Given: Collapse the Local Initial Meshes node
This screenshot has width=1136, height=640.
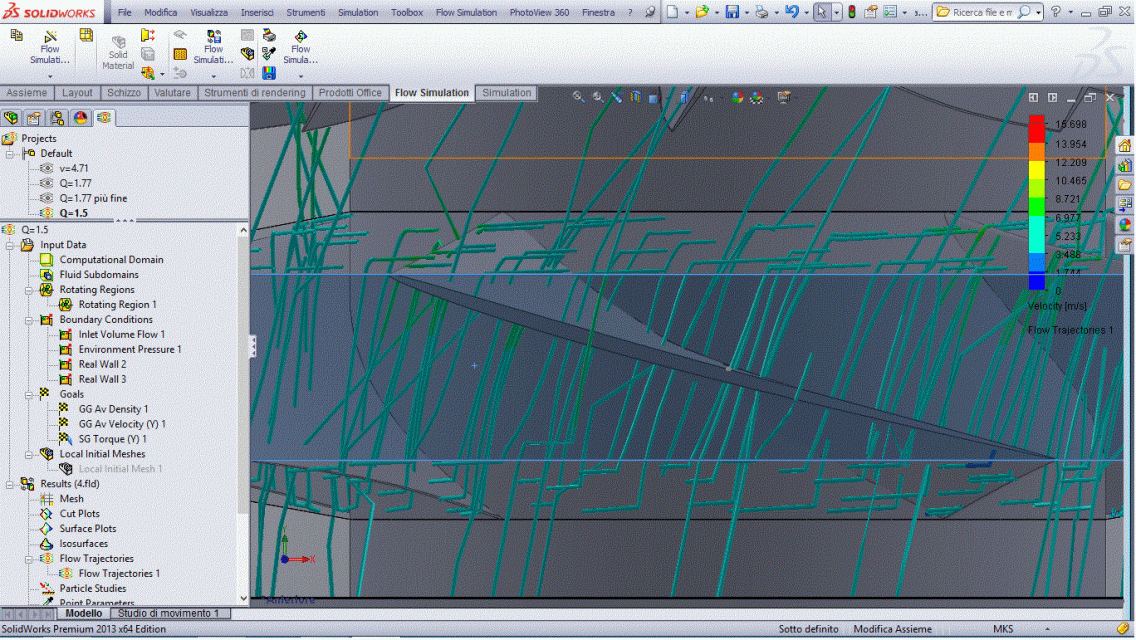Looking at the screenshot, I should pyautogui.click(x=29, y=454).
